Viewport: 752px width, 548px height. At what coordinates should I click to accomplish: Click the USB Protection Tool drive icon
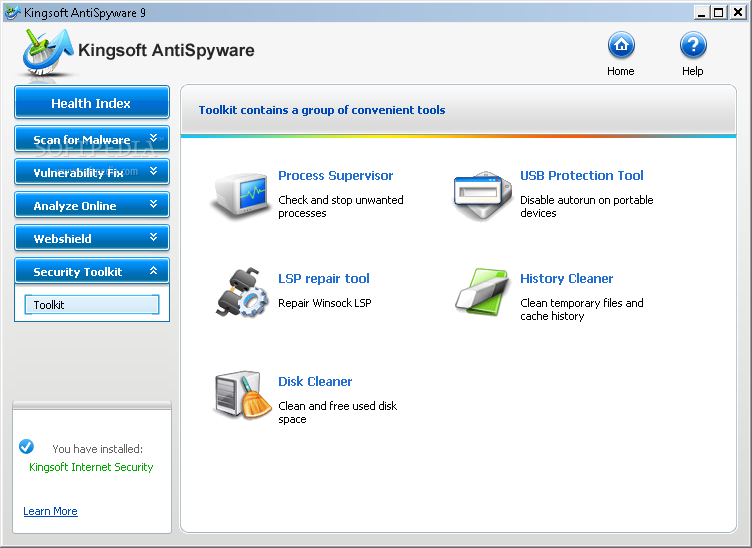tap(483, 195)
